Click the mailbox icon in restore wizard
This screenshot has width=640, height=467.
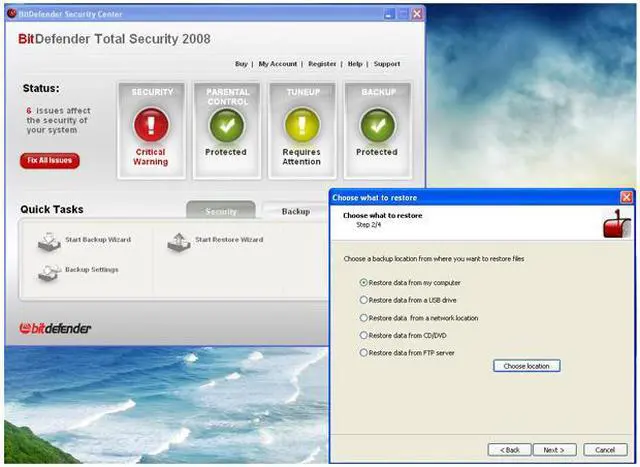[x=616, y=223]
